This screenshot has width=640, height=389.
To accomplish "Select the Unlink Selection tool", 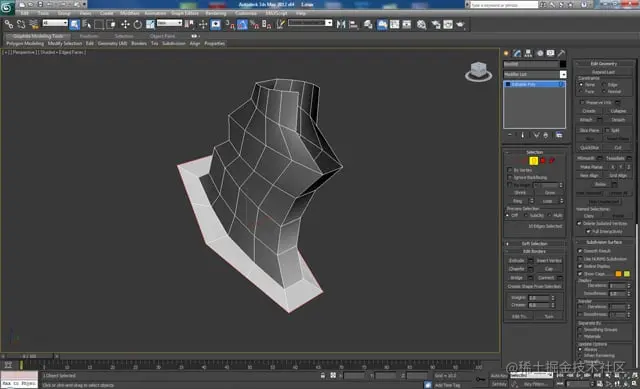I will click(x=21, y=24).
